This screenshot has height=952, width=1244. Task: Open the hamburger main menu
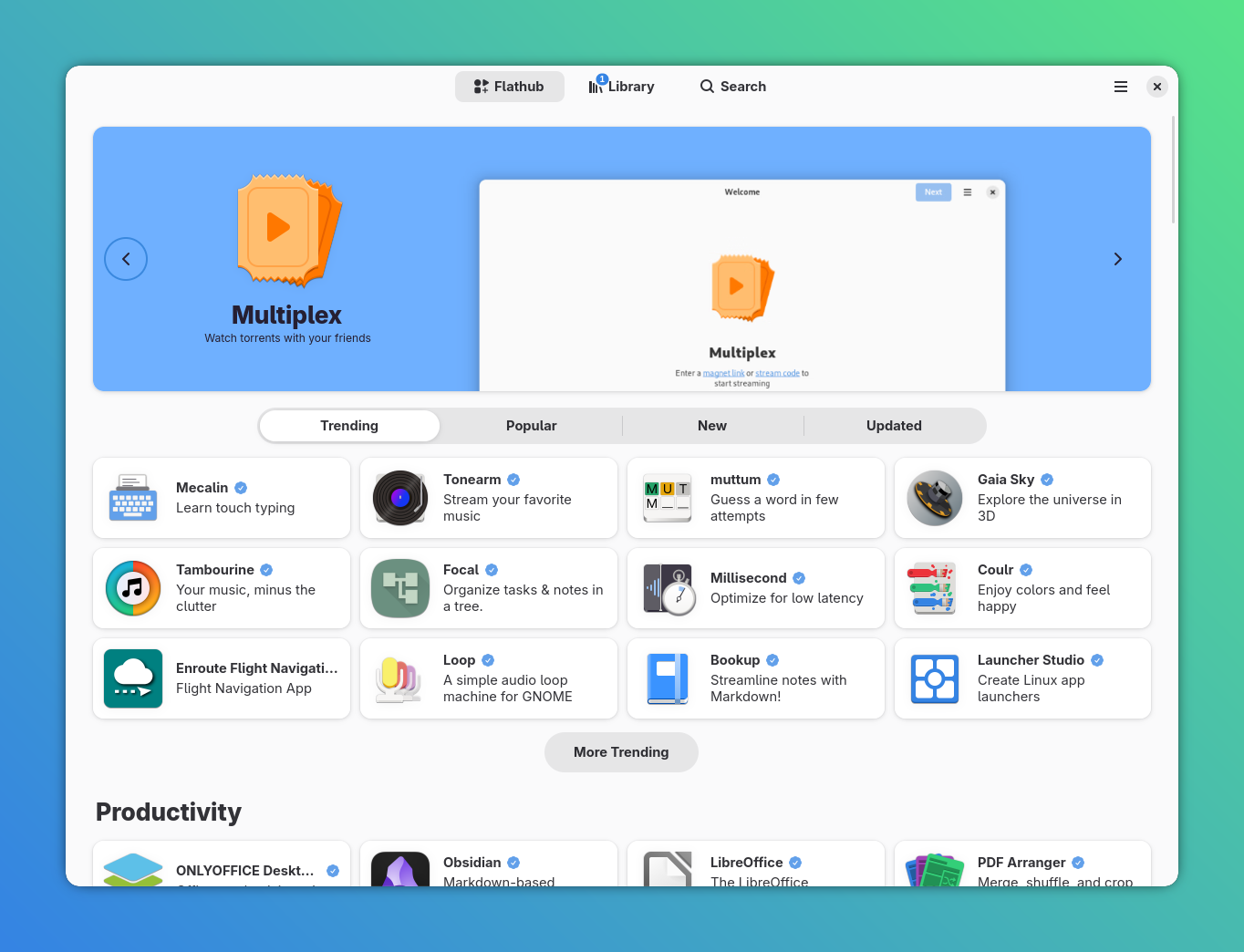point(1121,87)
